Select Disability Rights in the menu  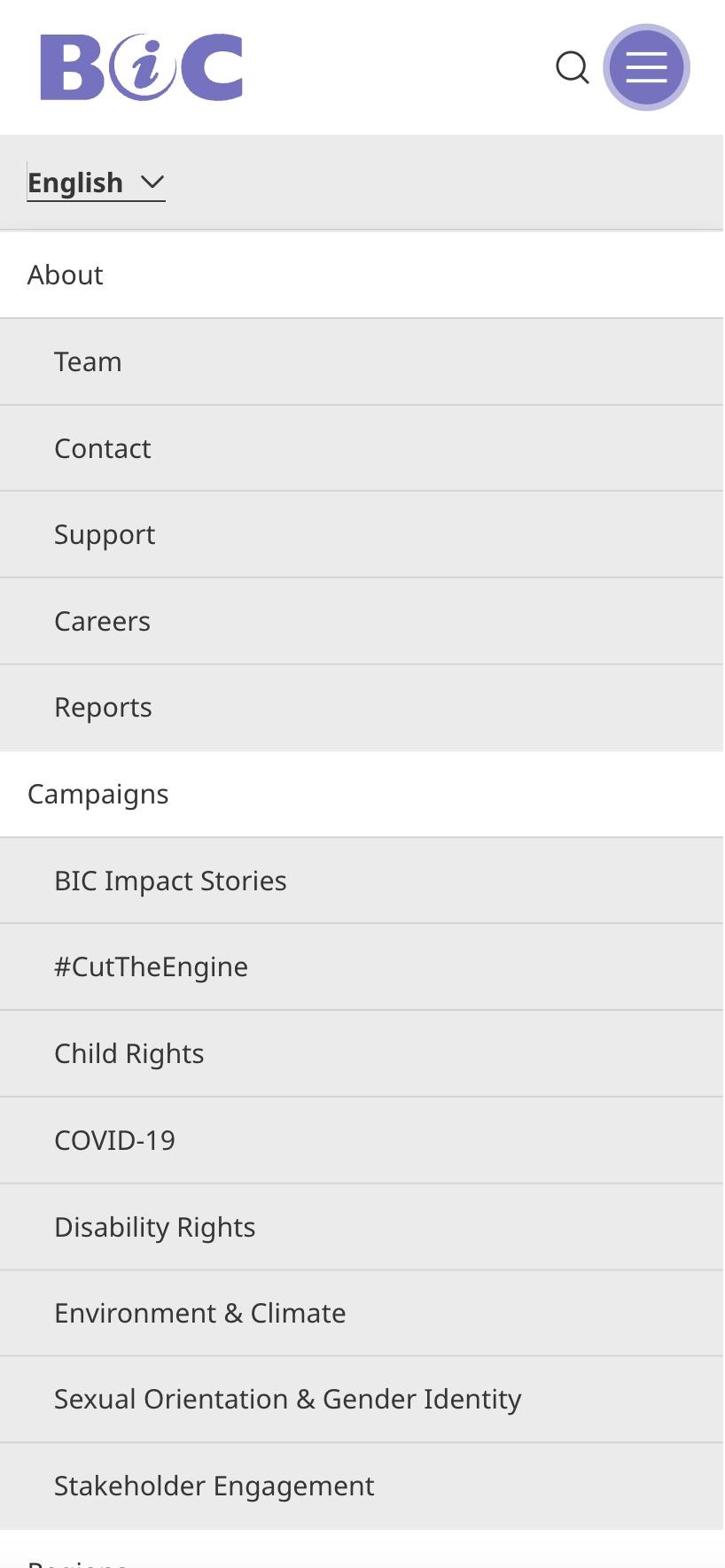[x=155, y=1228]
